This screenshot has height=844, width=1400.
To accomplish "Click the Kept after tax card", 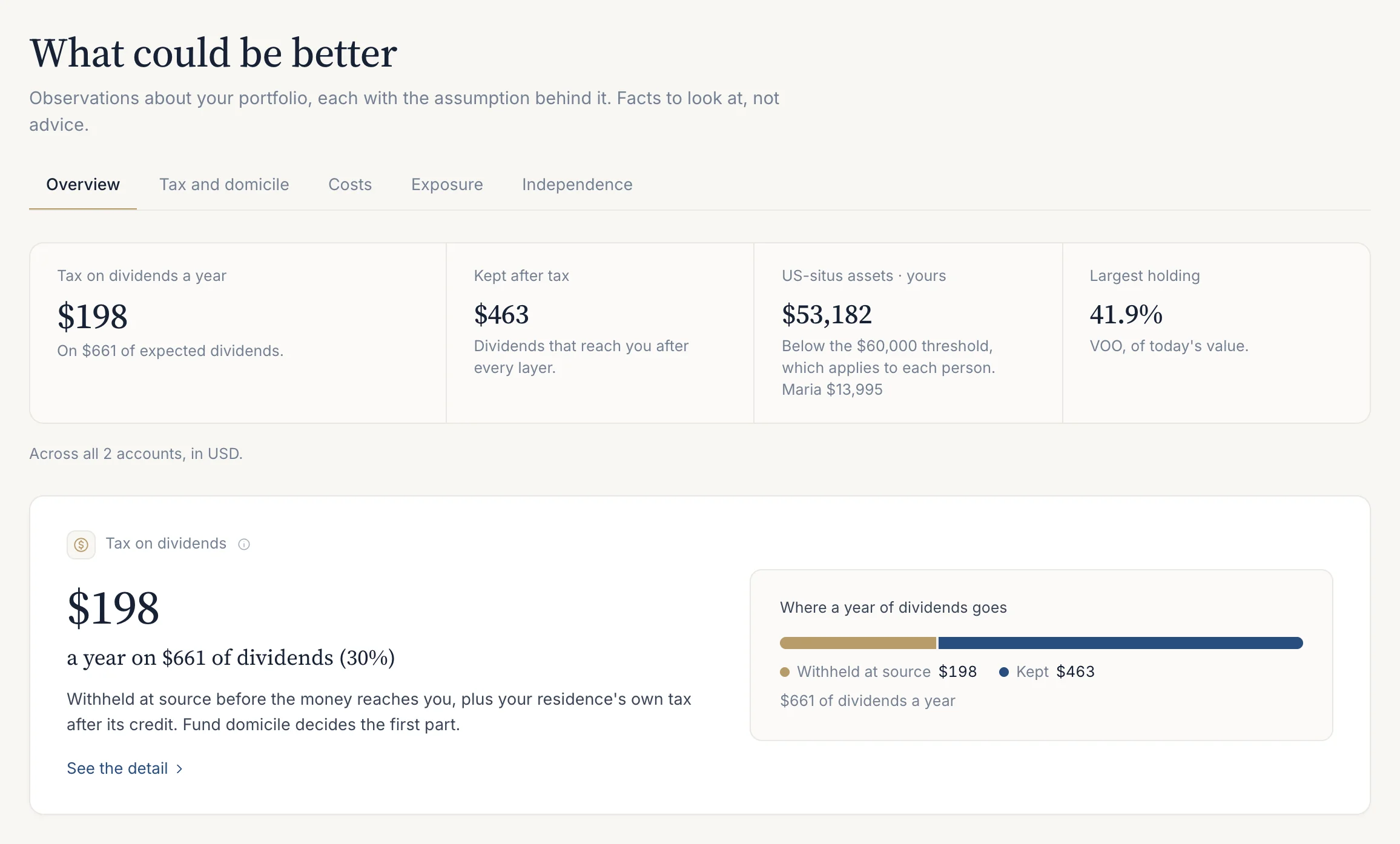I will click(600, 333).
